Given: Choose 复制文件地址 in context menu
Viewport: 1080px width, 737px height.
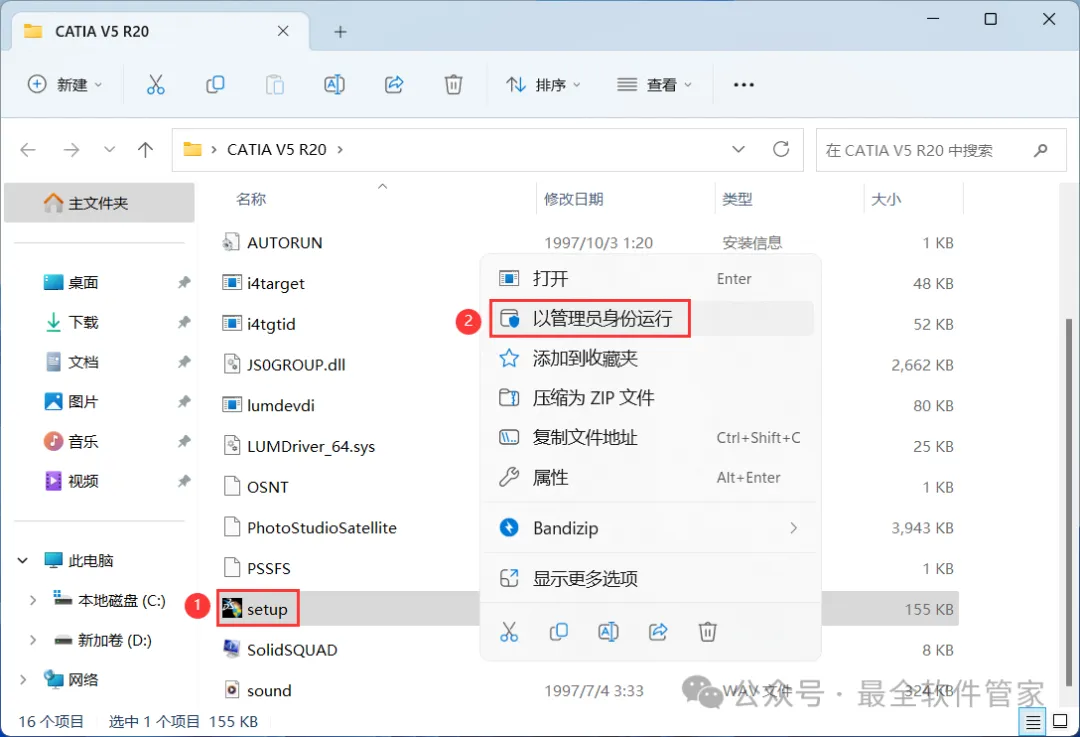Looking at the screenshot, I should pyautogui.click(x=651, y=437).
